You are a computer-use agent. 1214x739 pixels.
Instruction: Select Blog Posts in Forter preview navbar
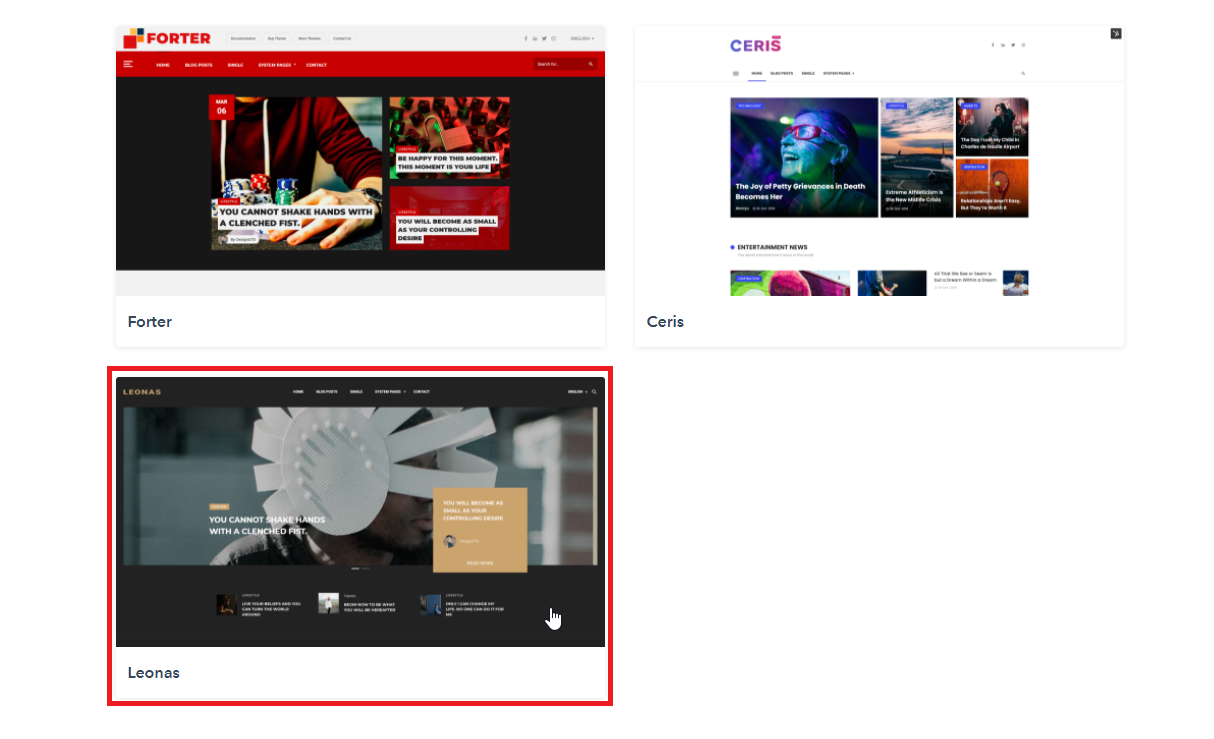click(199, 65)
